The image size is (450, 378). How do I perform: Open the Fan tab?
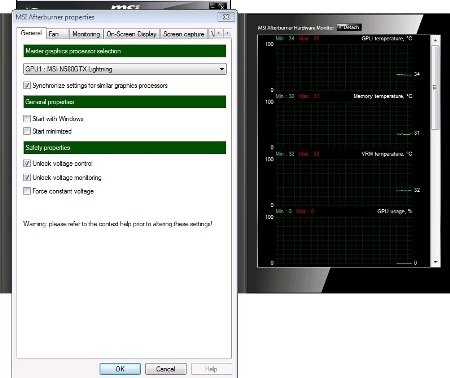pyautogui.click(x=57, y=34)
